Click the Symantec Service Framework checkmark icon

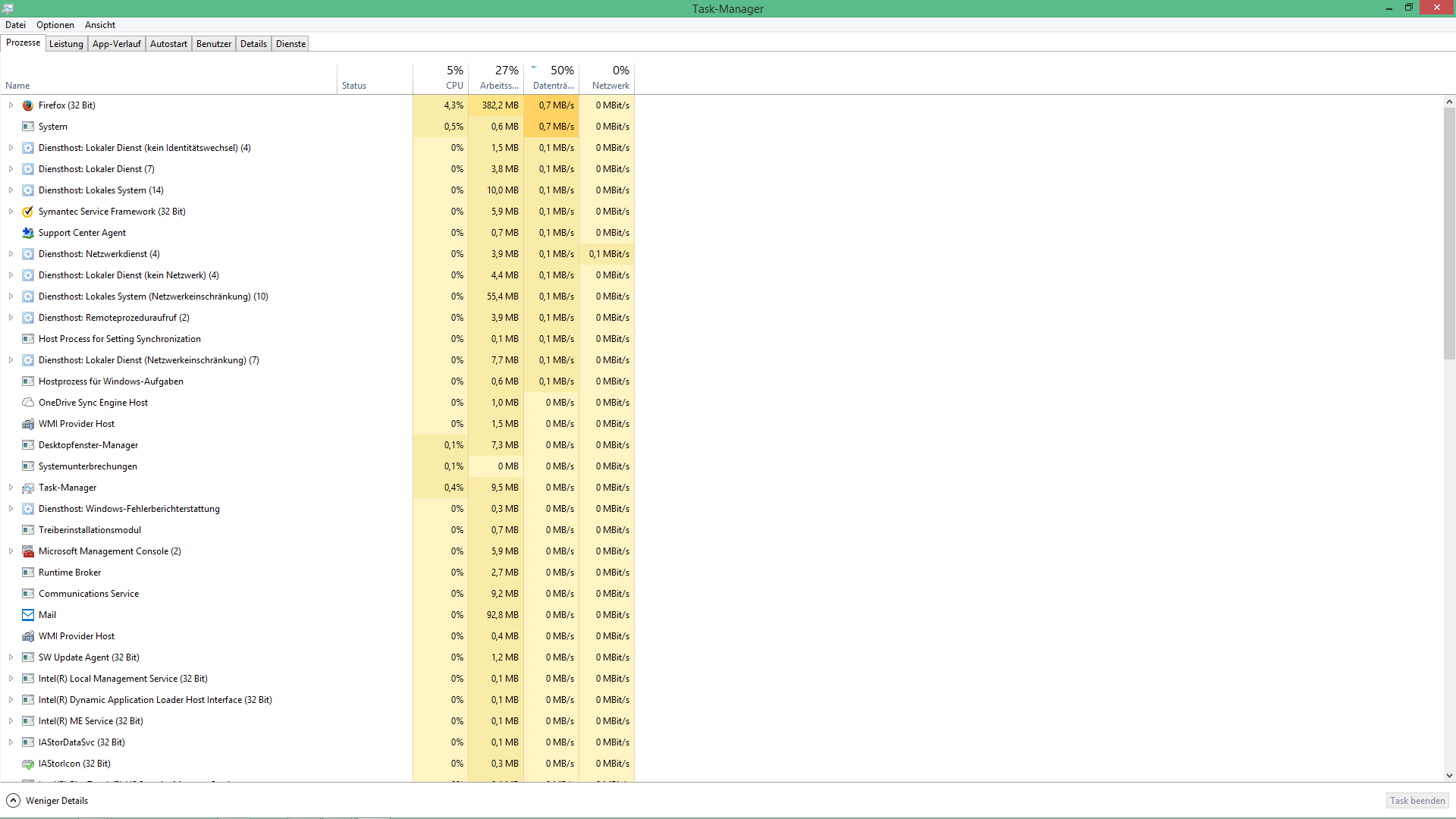point(28,212)
